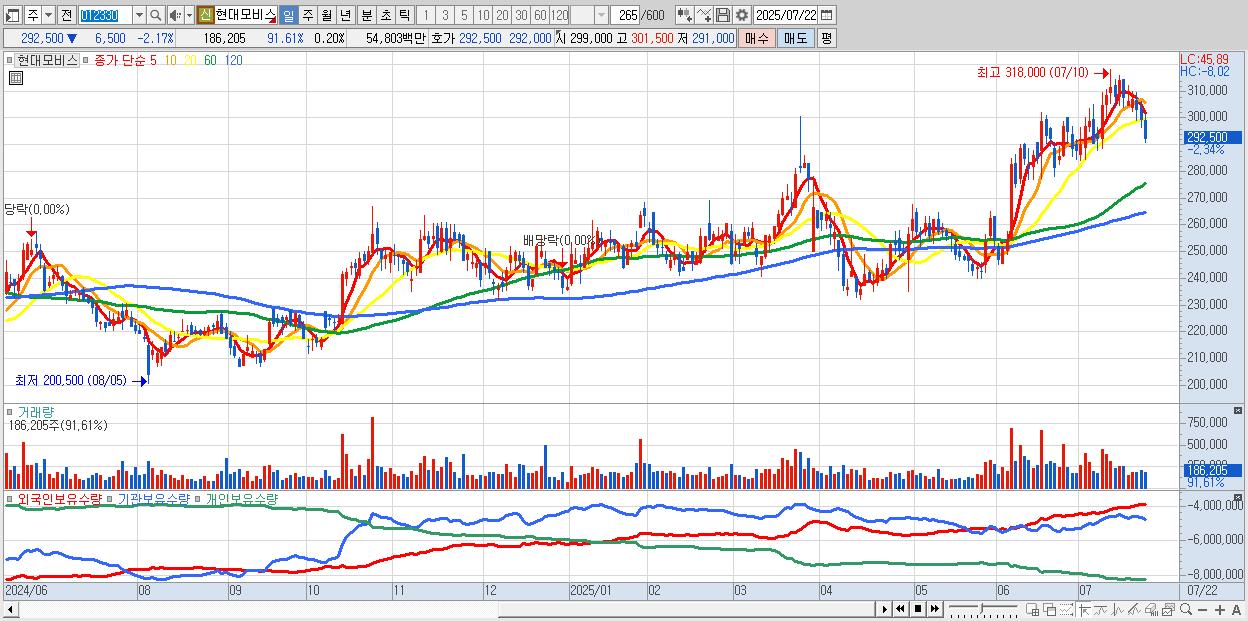Click the stop square playback button

coord(917,609)
